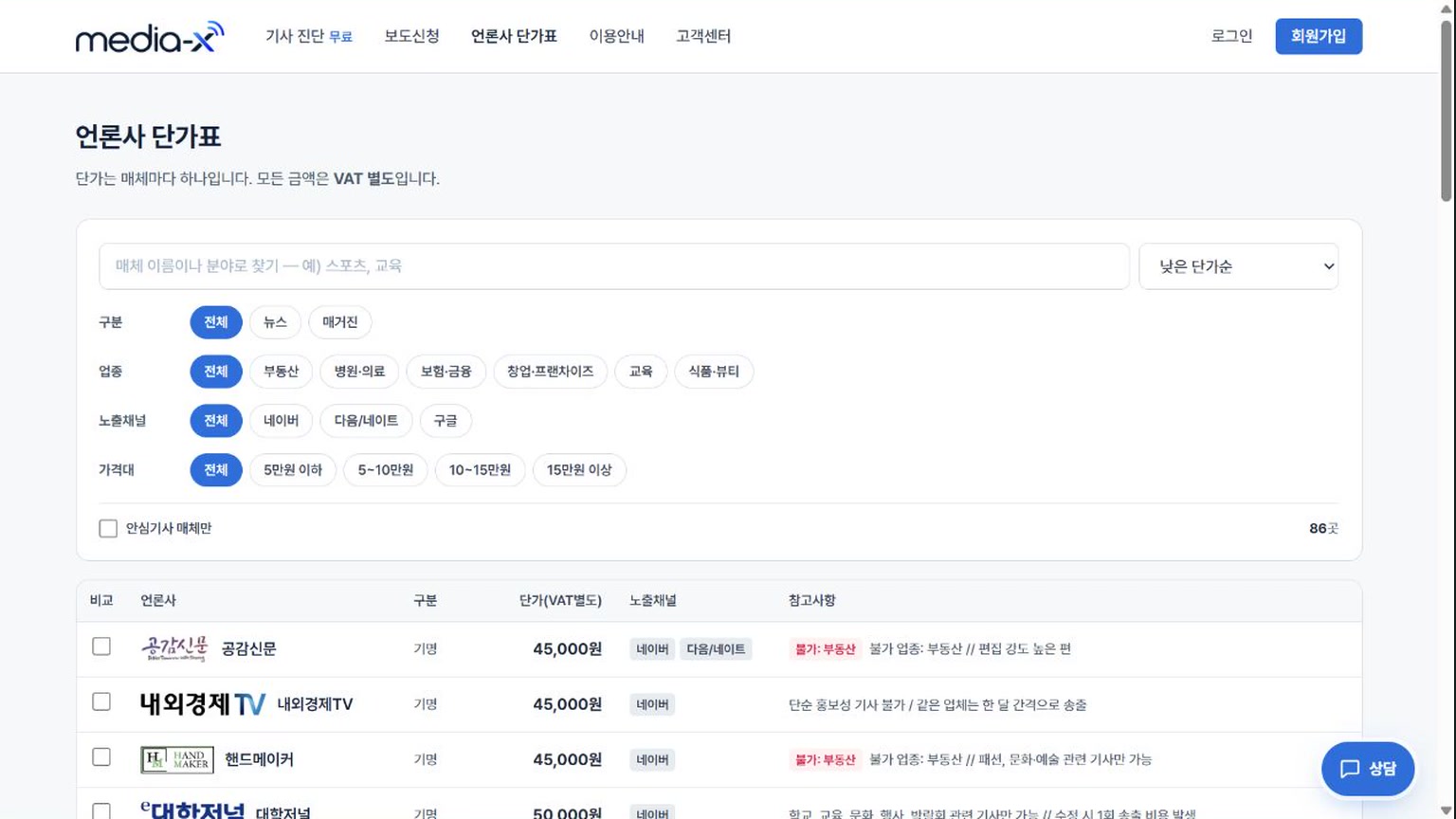1456x819 pixels.
Task: Click 다음/네이트 tag in 공감신문 row
Action: point(716,649)
